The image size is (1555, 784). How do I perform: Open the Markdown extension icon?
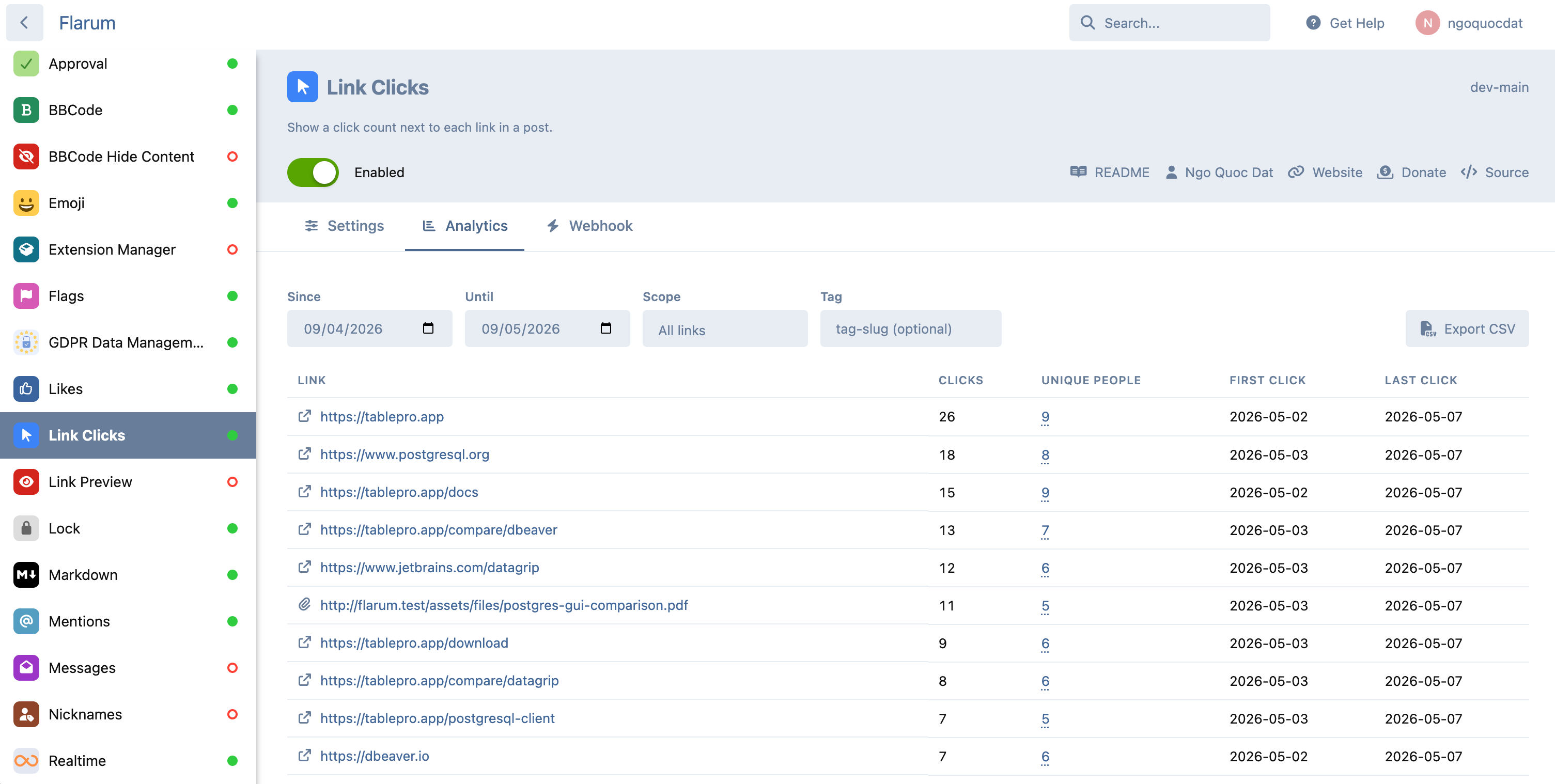pyautogui.click(x=26, y=574)
